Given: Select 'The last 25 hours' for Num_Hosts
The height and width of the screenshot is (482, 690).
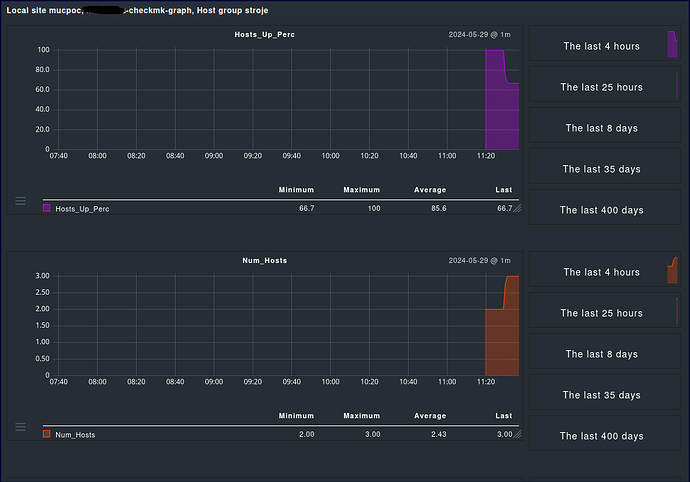Looking at the screenshot, I should [x=601, y=313].
